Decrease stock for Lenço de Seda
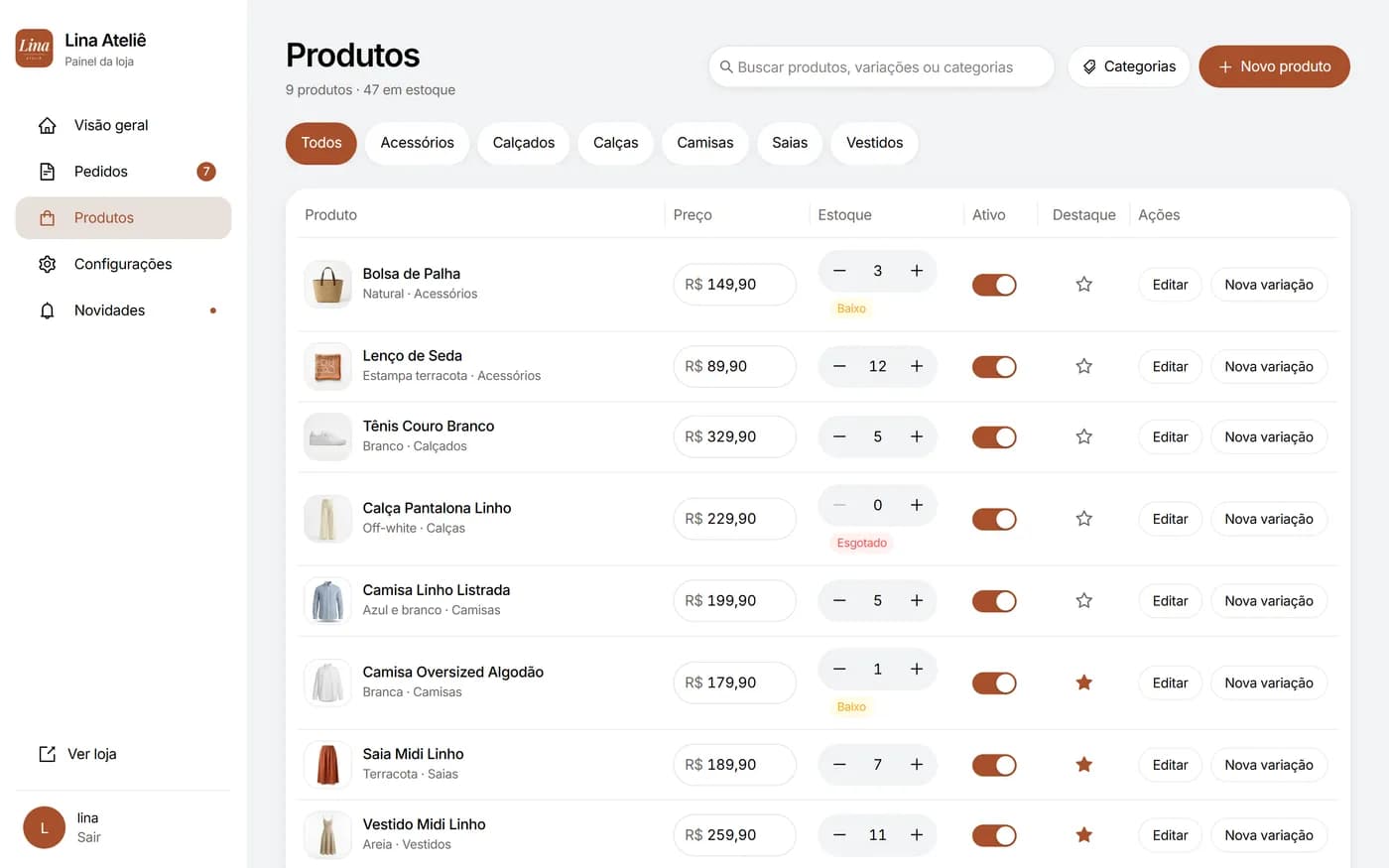 pos(839,366)
